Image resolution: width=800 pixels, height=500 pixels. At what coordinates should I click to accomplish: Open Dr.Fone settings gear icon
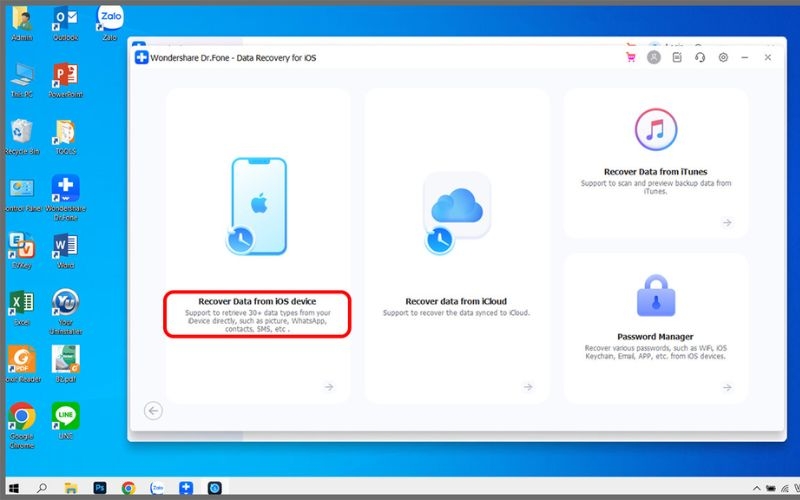(723, 57)
